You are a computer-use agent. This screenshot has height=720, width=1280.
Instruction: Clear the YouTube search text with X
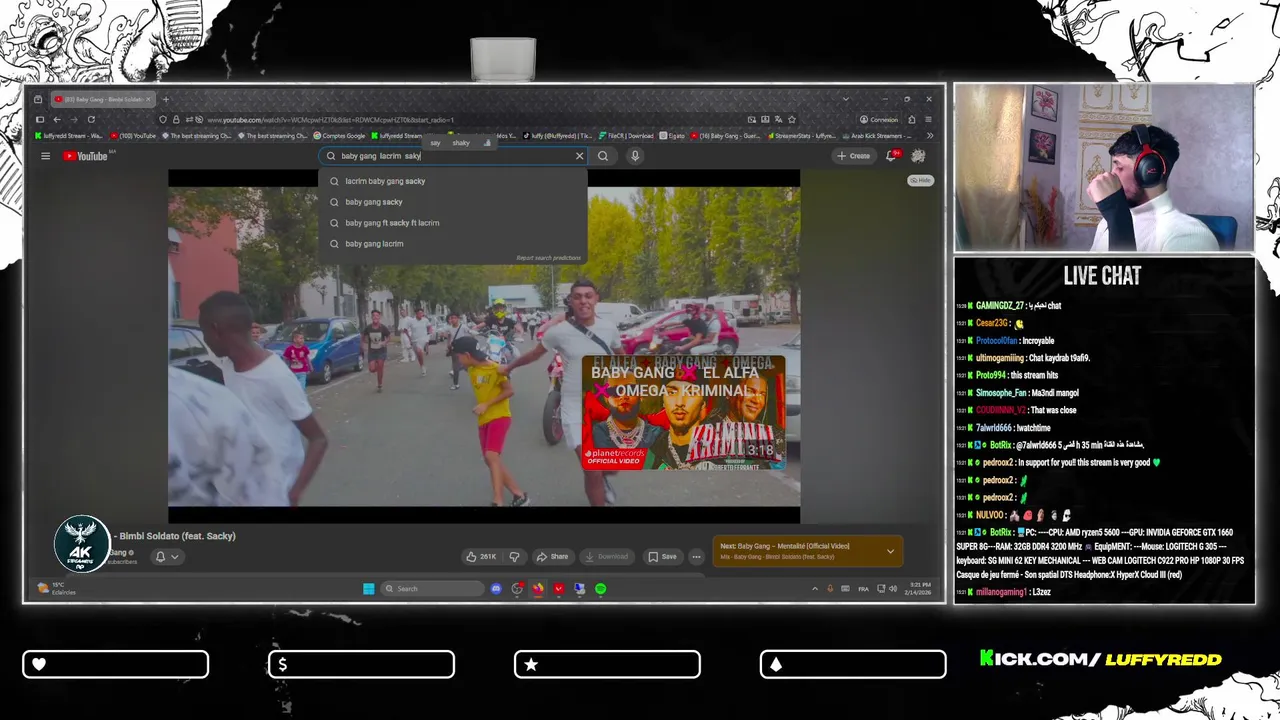[x=579, y=156]
